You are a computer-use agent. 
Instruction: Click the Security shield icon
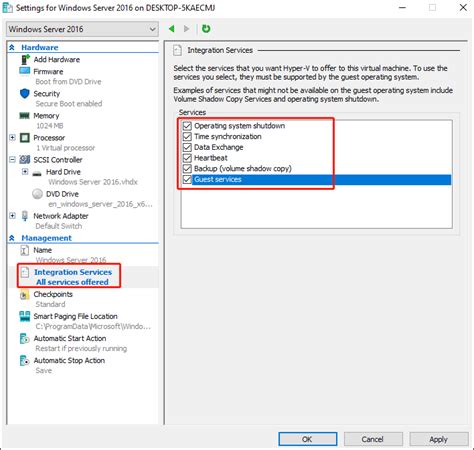click(25, 94)
